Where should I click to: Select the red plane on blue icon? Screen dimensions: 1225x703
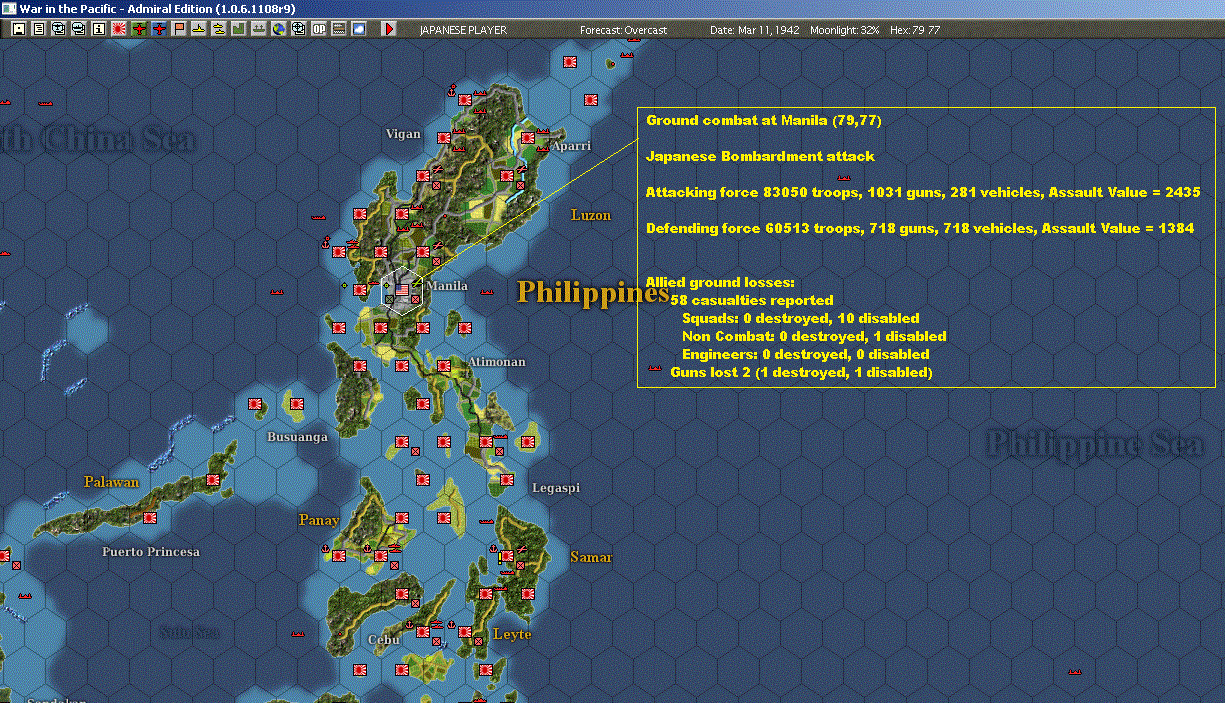click(x=160, y=29)
